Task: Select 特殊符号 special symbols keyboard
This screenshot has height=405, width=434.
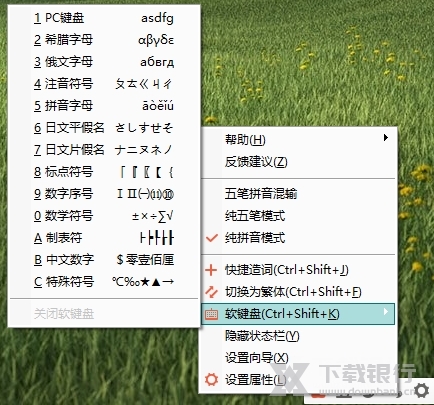Action: click(104, 282)
